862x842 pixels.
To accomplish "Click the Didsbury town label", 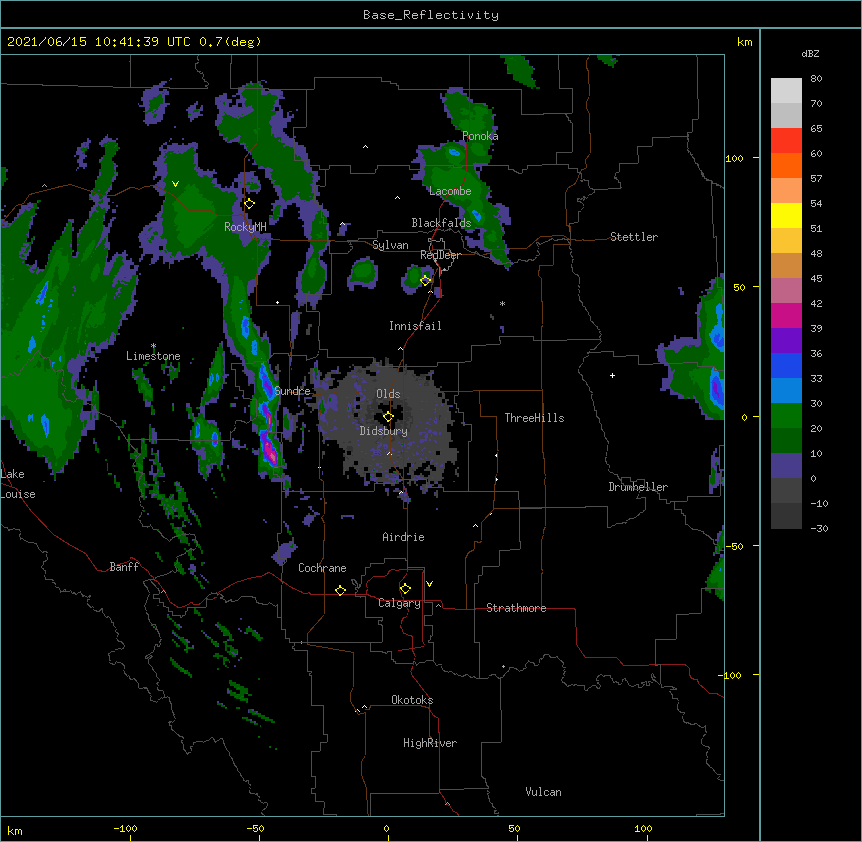I will (383, 431).
